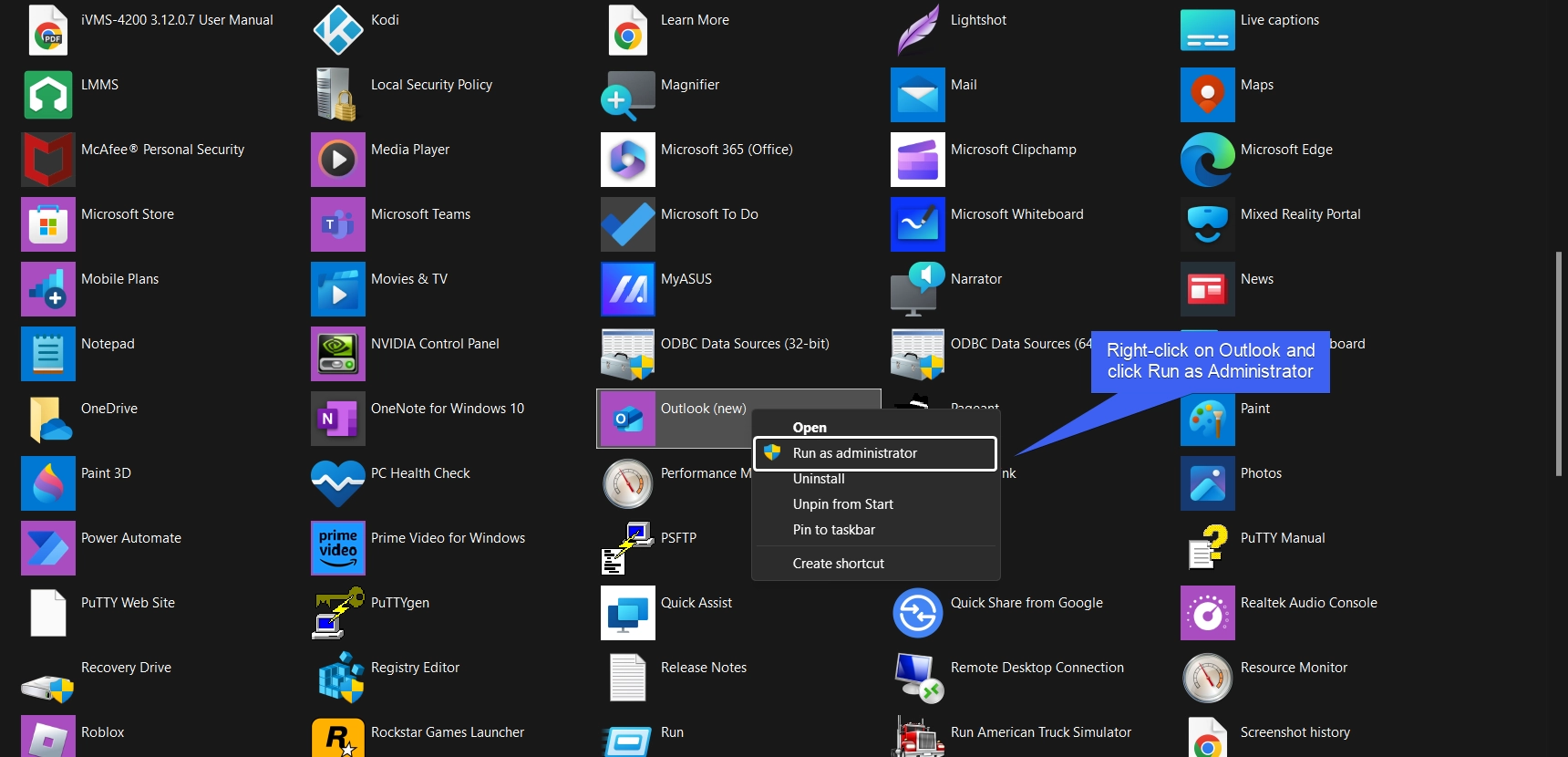
Task: Click the Mobile Plans label
Action: click(x=119, y=279)
